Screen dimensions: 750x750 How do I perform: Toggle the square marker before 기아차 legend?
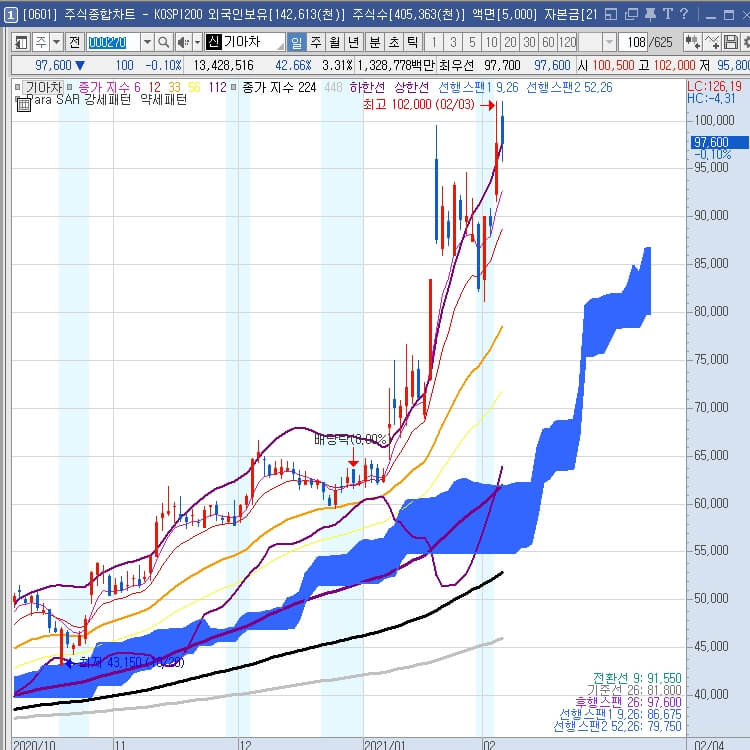pyautogui.click(x=17, y=88)
